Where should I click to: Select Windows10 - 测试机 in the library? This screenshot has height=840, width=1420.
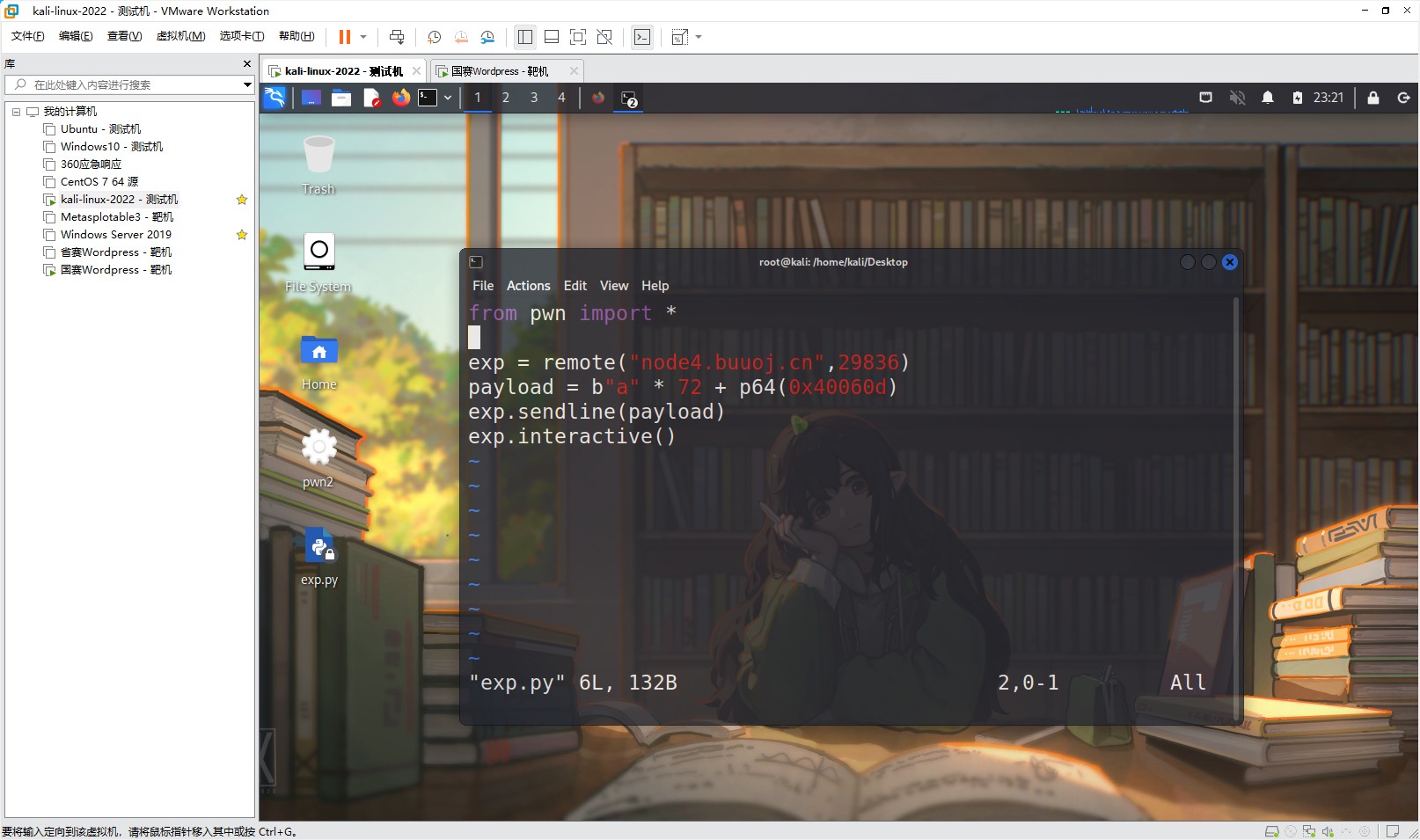[112, 147]
